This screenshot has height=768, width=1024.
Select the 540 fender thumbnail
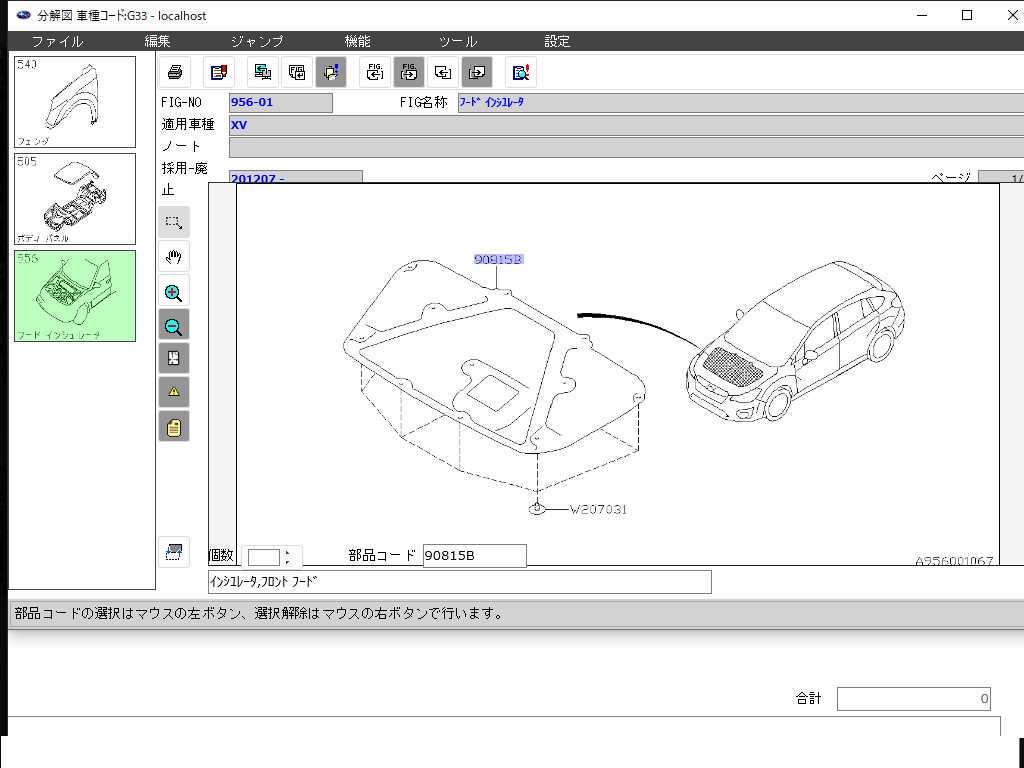click(75, 102)
